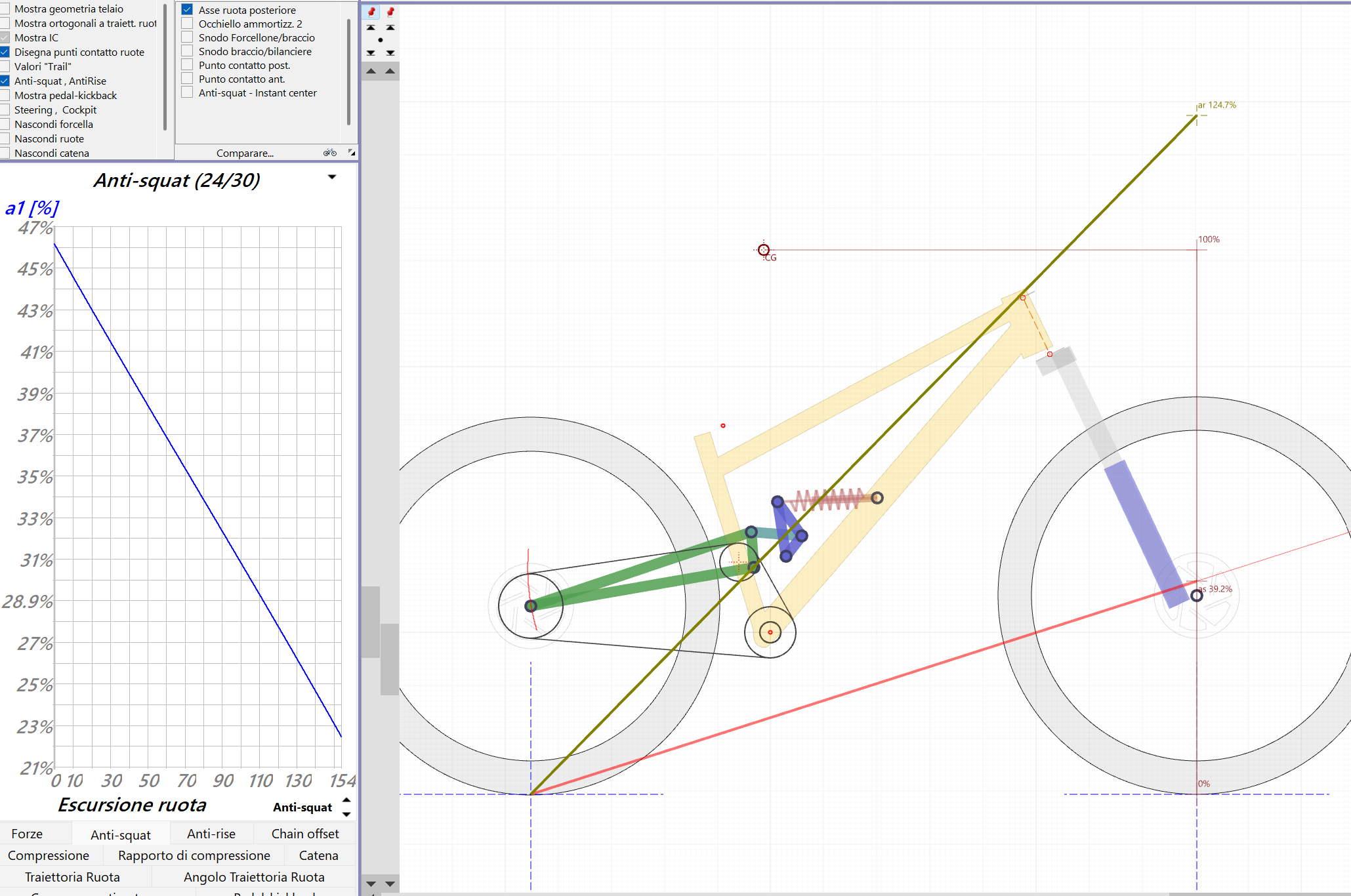This screenshot has height=896, width=1351.
Task: Toggle 'Asse ruota posteriore' checkbox
Action: pyautogui.click(x=188, y=10)
